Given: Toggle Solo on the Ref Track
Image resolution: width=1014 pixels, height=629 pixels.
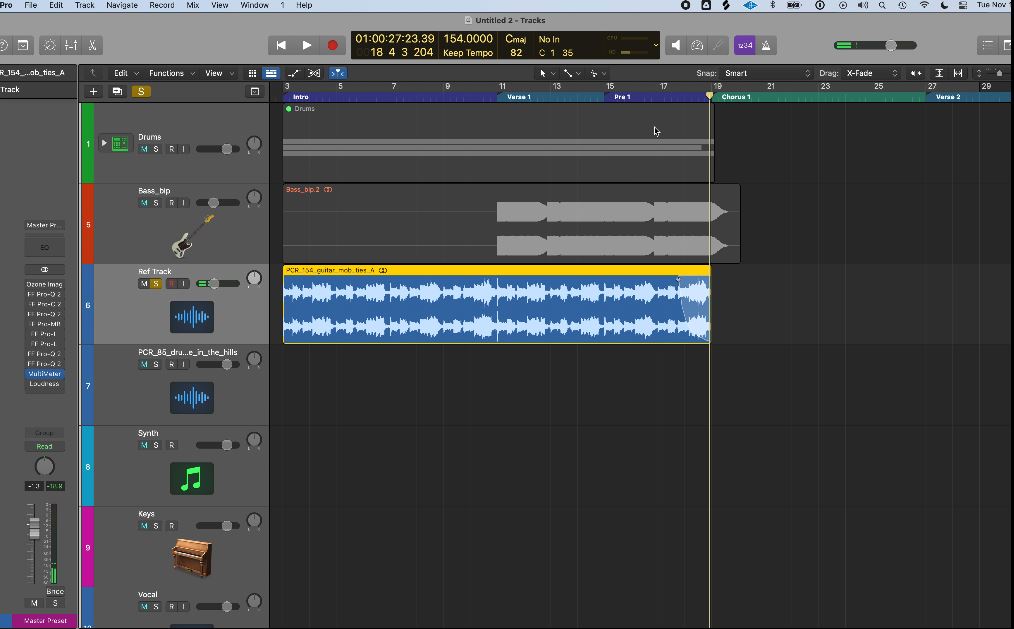Looking at the screenshot, I should click(x=156, y=284).
